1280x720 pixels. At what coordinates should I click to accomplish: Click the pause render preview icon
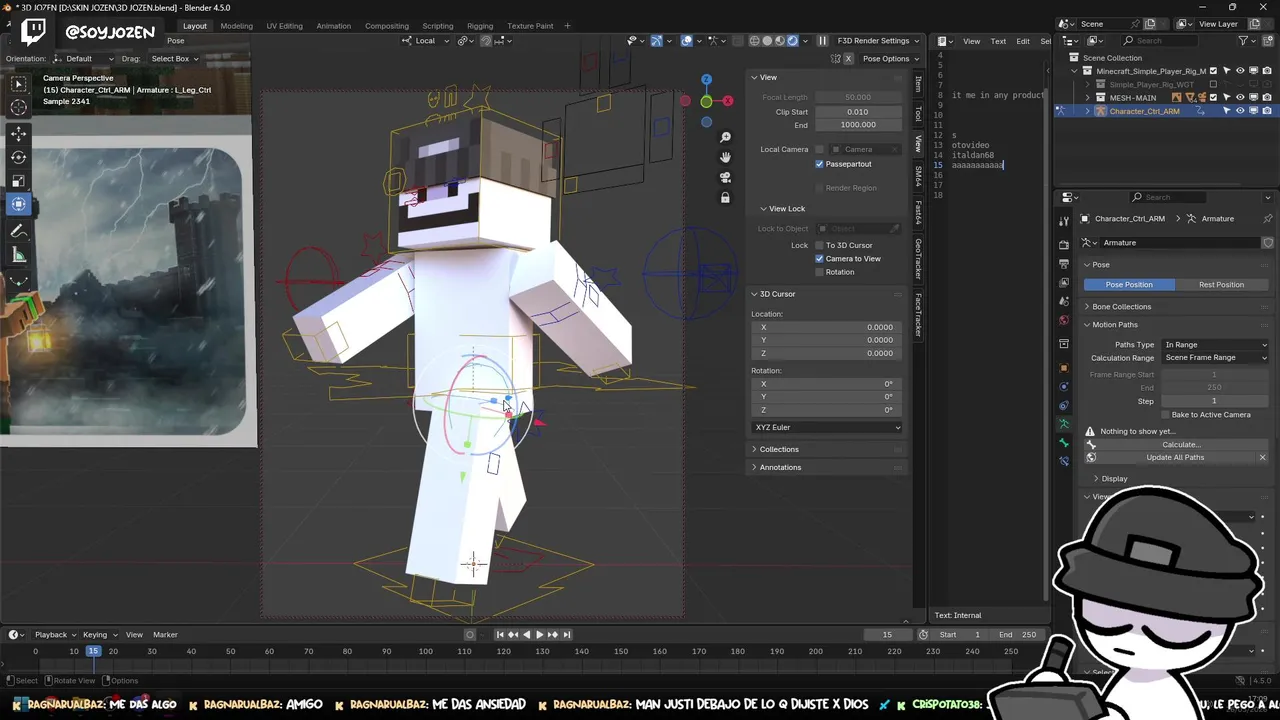pos(822,41)
